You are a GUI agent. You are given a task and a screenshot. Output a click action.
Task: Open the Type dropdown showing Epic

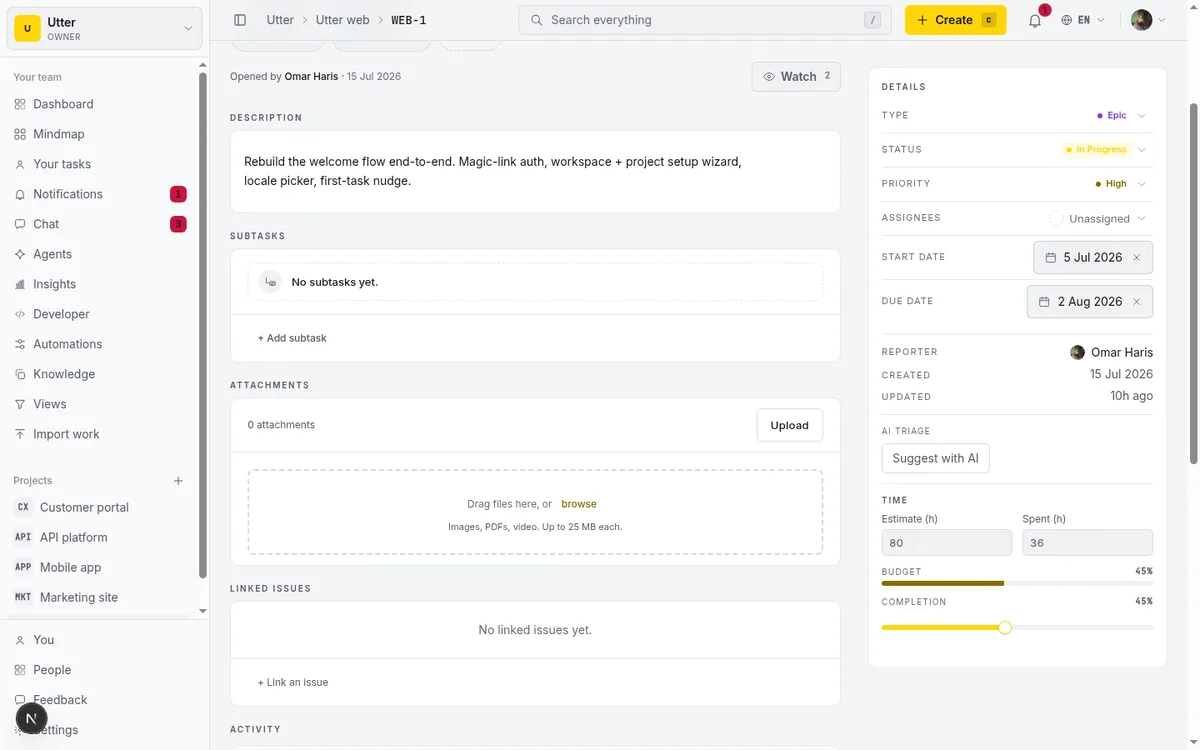point(1120,115)
